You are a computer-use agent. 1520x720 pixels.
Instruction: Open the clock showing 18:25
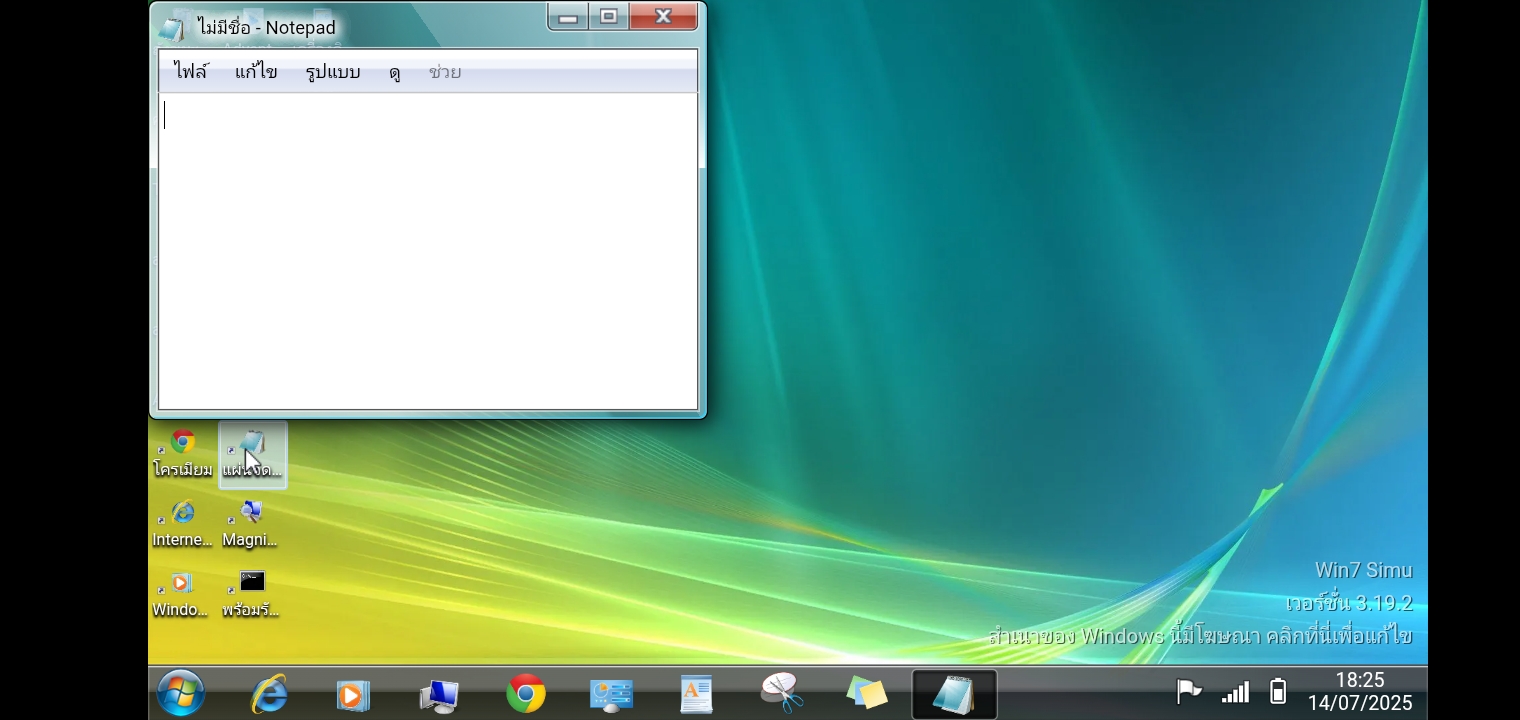tap(1360, 692)
